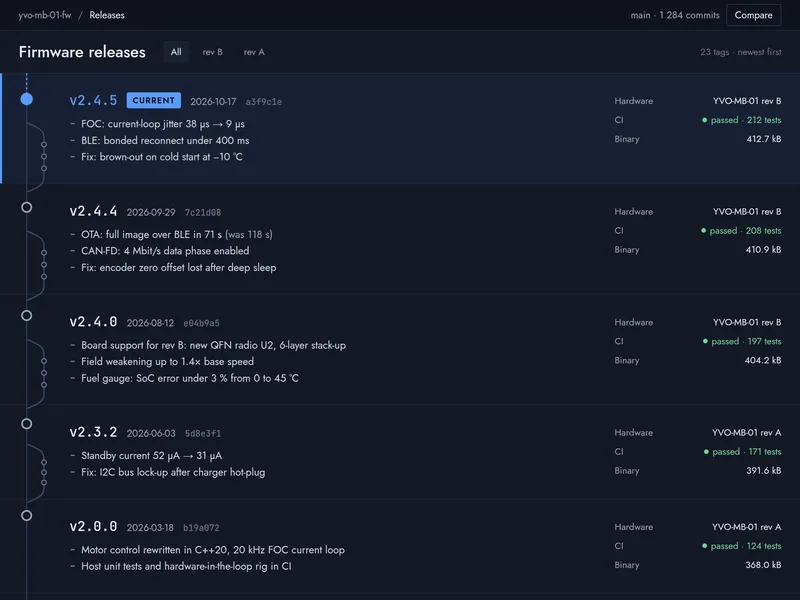Viewport: 800px width, 600px height.
Task: Click commit hash a3f9c1e
Action: coord(263,102)
